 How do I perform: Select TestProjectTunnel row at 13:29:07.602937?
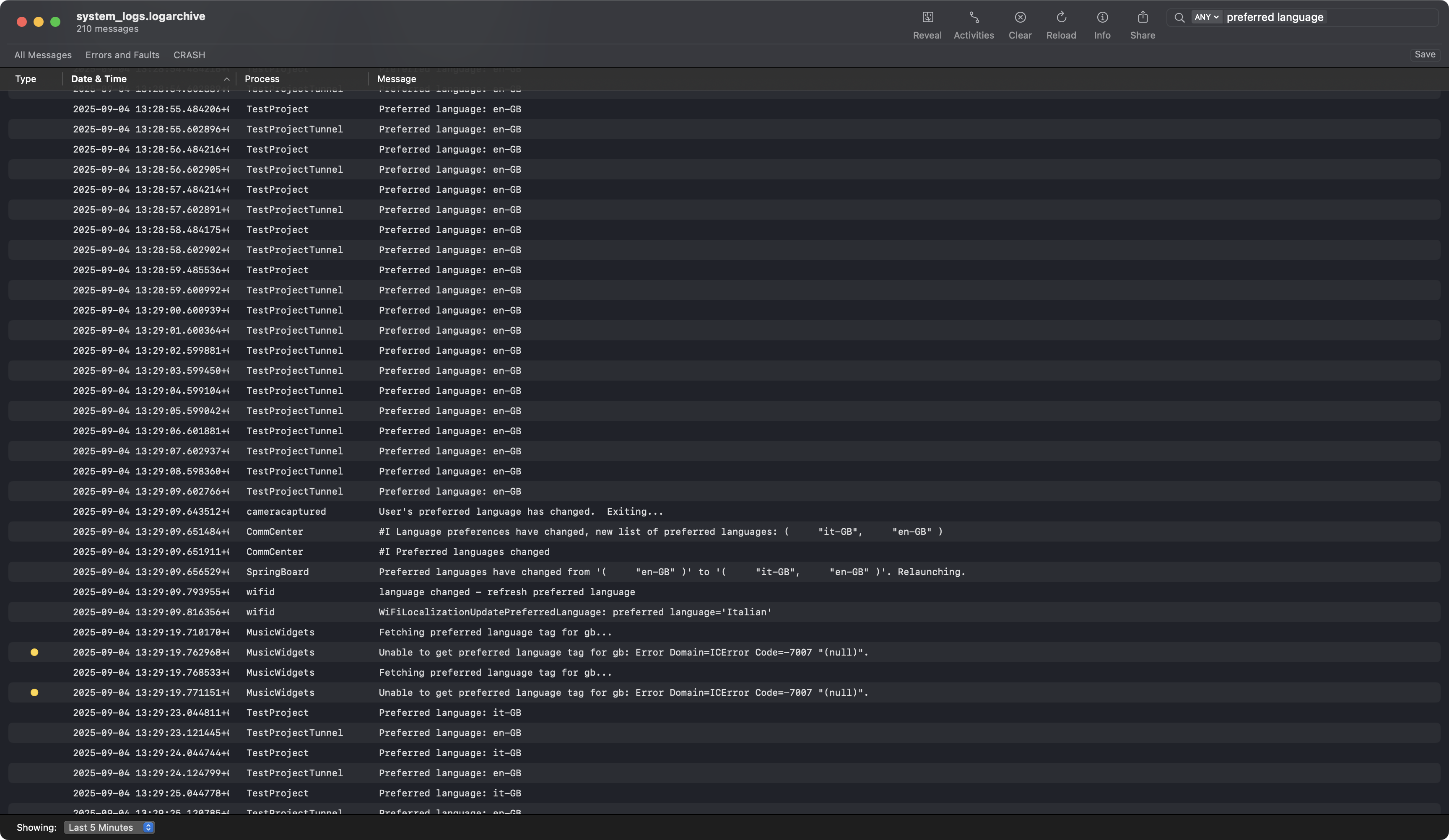click(724, 451)
